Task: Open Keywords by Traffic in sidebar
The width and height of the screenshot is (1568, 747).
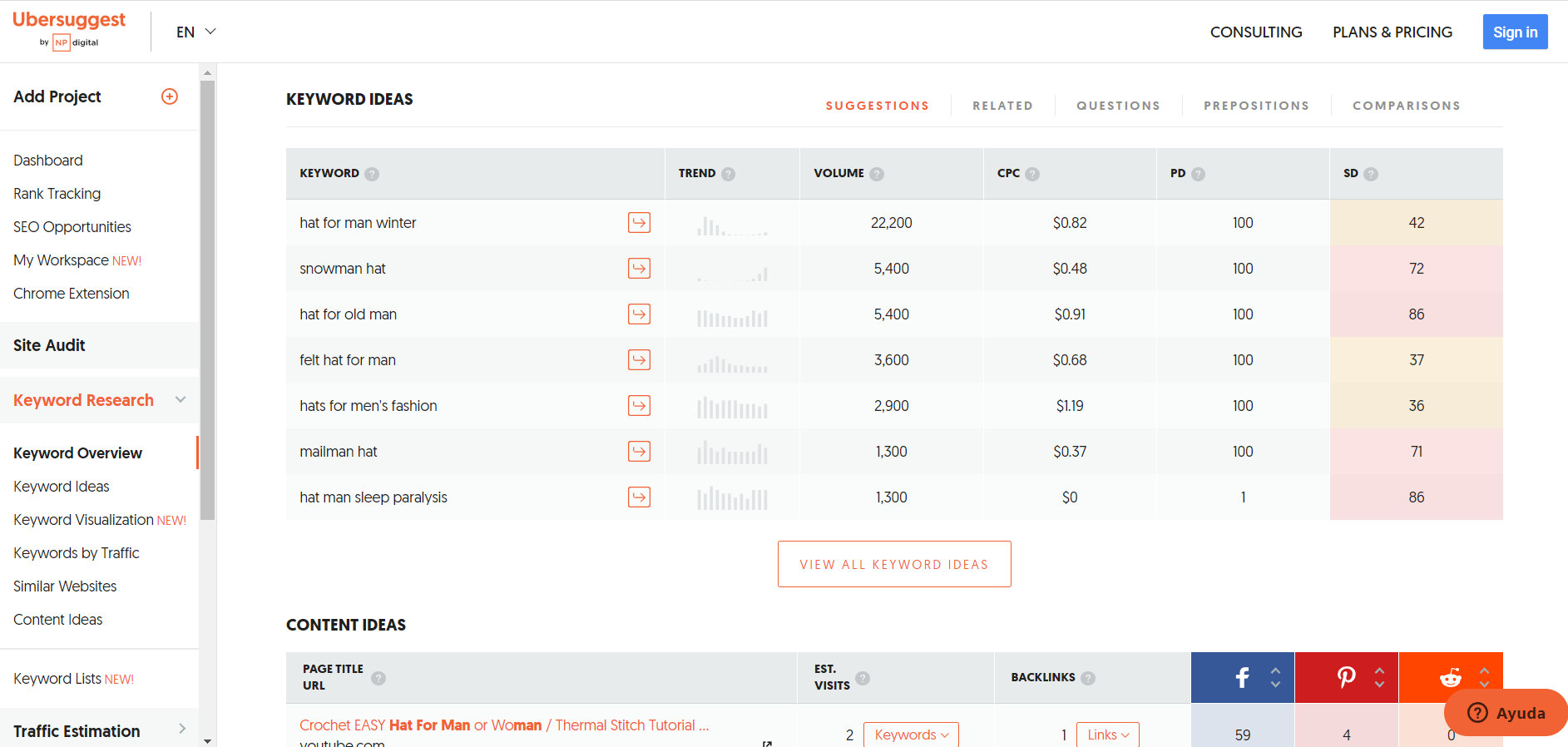Action: tap(77, 553)
